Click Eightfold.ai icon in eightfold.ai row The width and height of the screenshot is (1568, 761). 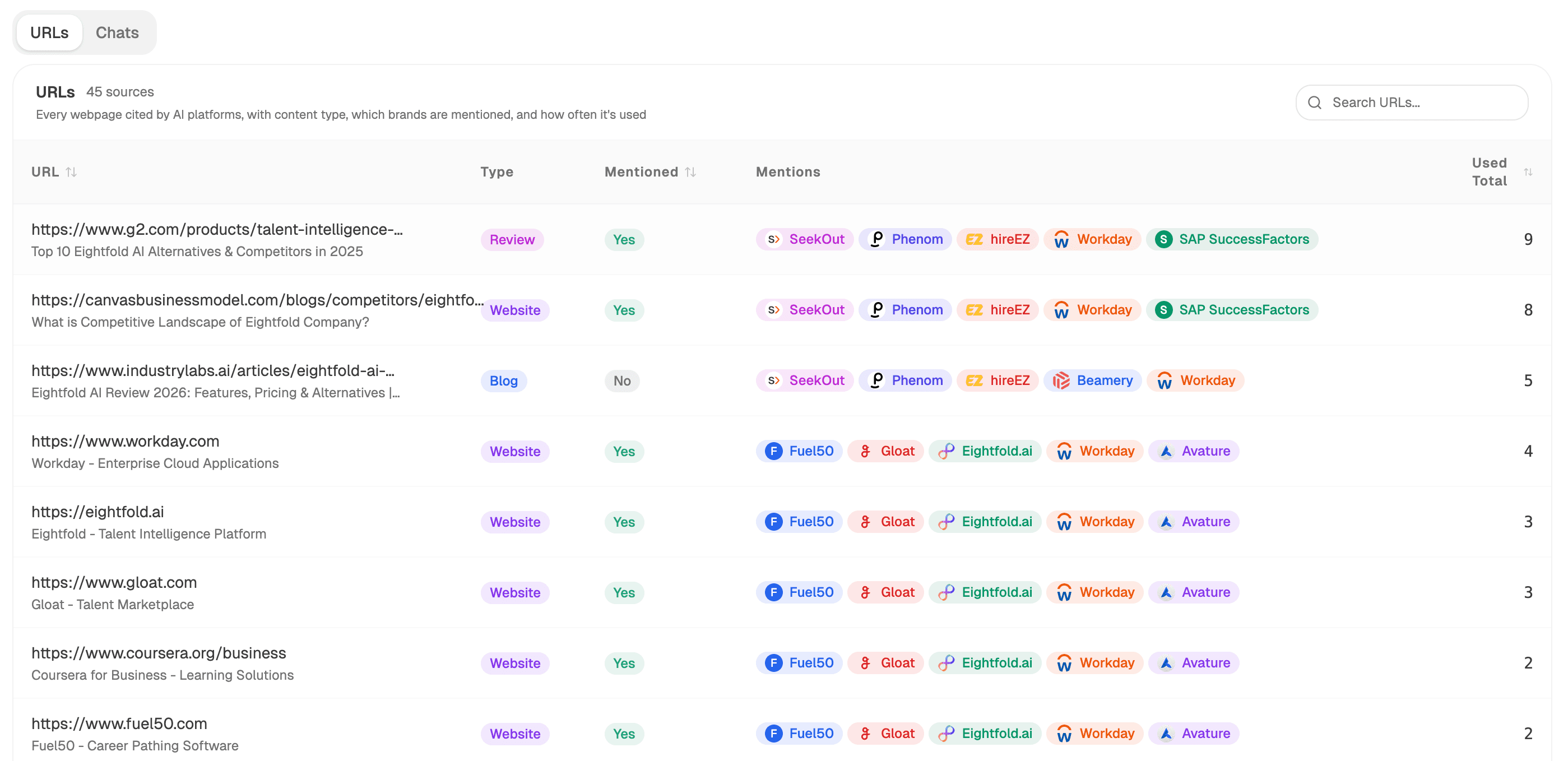946,522
